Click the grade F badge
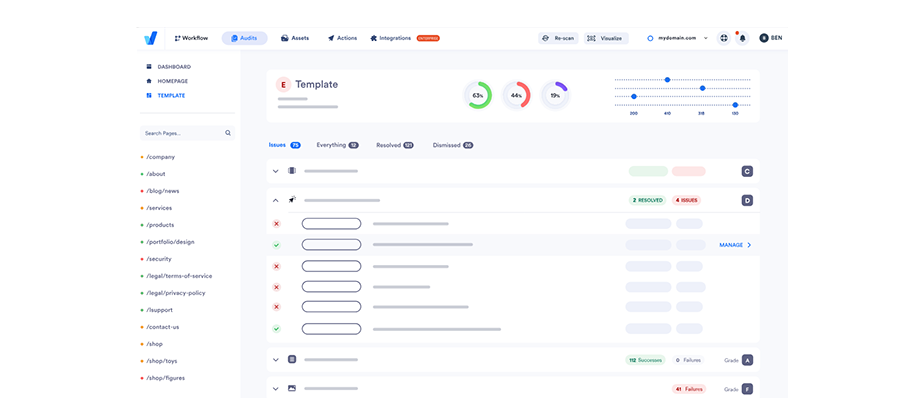Image resolution: width=900 pixels, height=398 pixels. click(747, 389)
